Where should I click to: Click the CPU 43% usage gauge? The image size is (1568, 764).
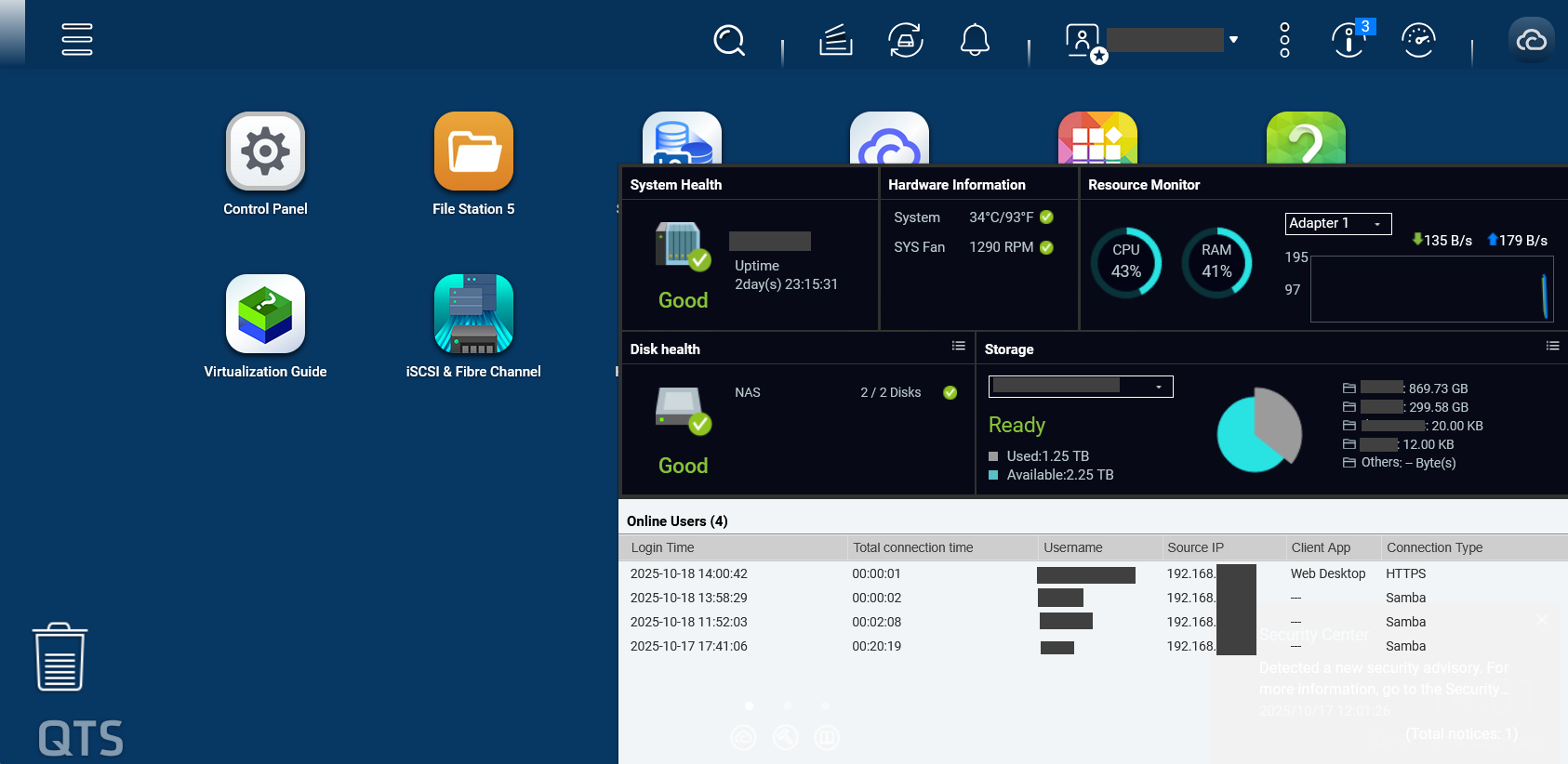(x=1125, y=262)
